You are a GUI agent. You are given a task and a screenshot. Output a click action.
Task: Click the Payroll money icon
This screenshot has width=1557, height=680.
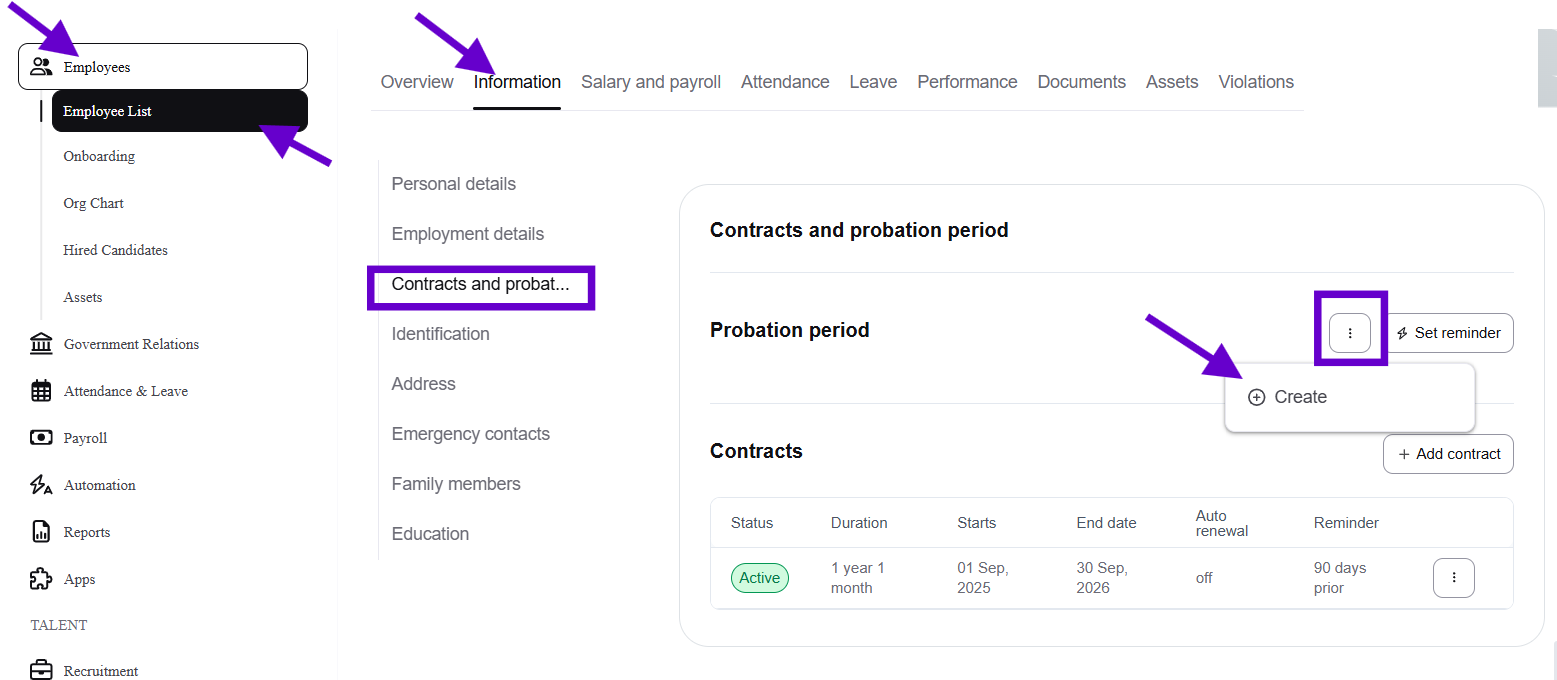tap(41, 438)
